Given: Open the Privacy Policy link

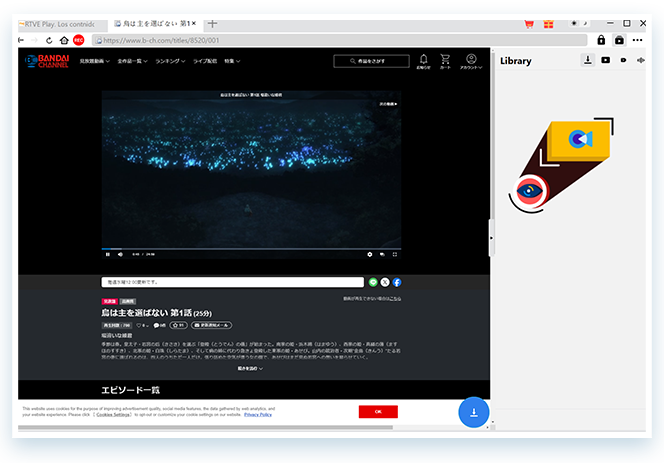Looking at the screenshot, I should 258,415.
